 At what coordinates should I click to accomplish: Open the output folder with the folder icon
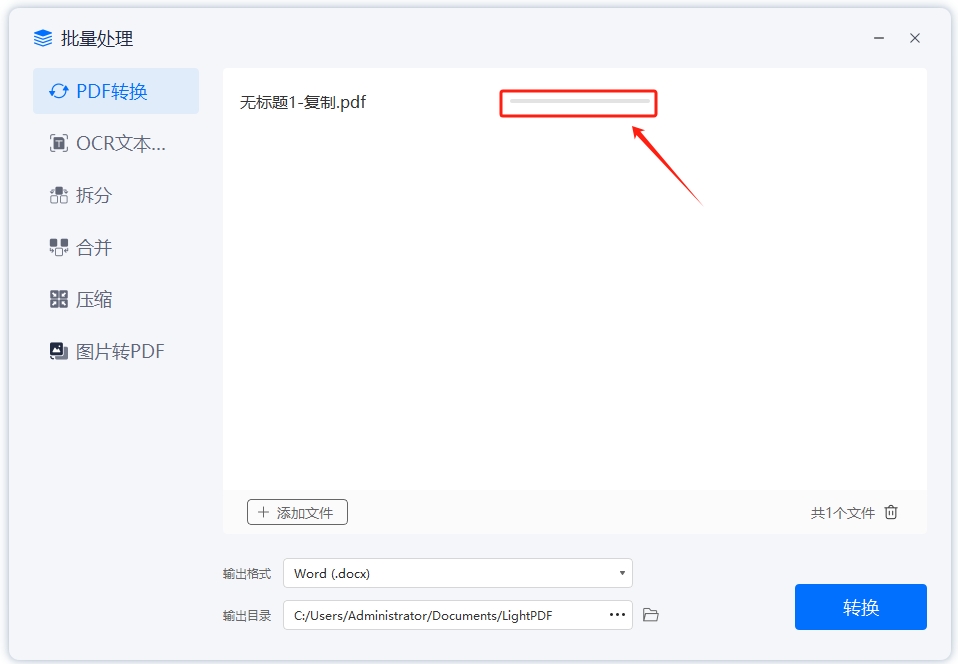coord(648,616)
